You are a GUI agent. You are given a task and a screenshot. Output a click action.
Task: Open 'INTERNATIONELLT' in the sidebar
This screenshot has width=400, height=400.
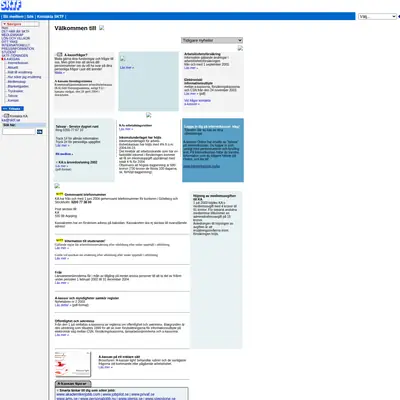click(x=15, y=45)
